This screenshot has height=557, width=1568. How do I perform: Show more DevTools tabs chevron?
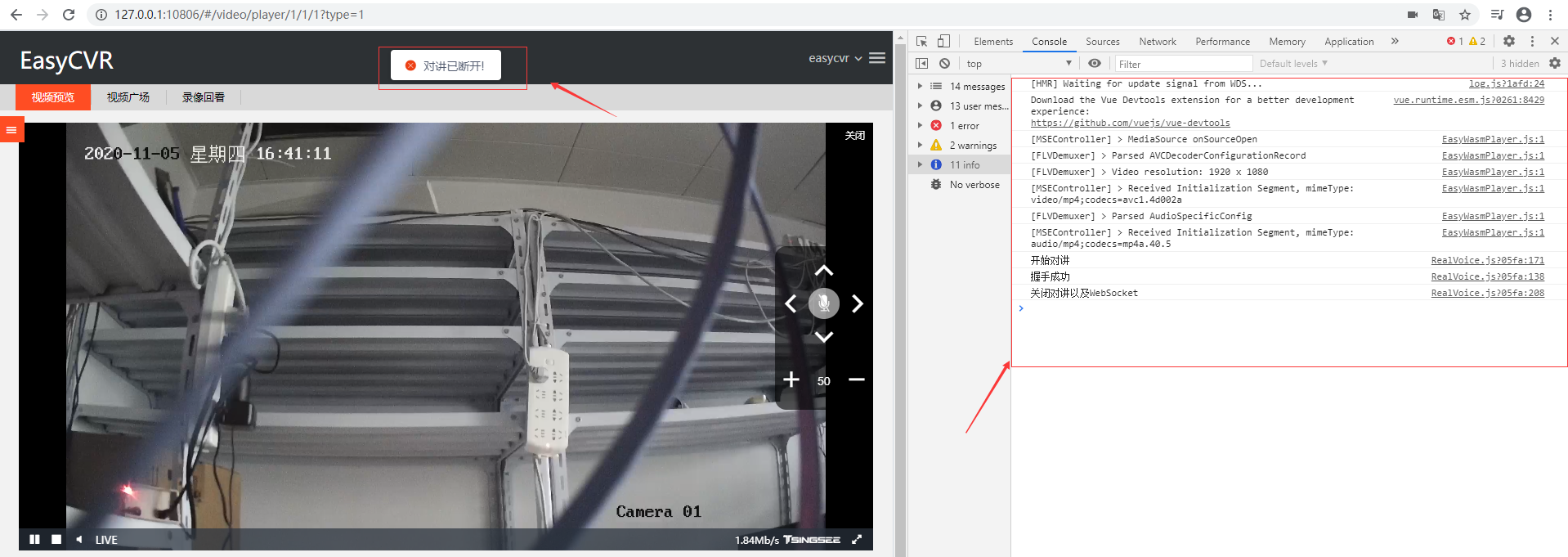tap(1395, 41)
